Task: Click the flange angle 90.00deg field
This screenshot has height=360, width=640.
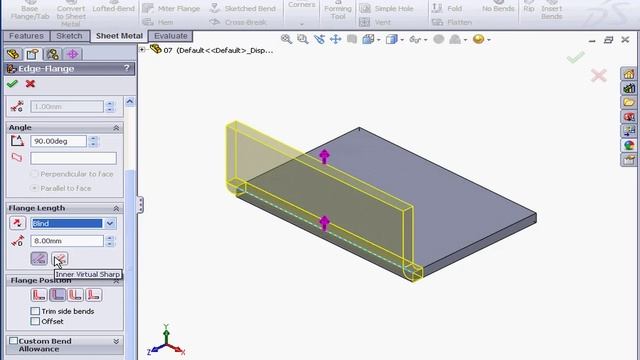Action: click(58, 141)
